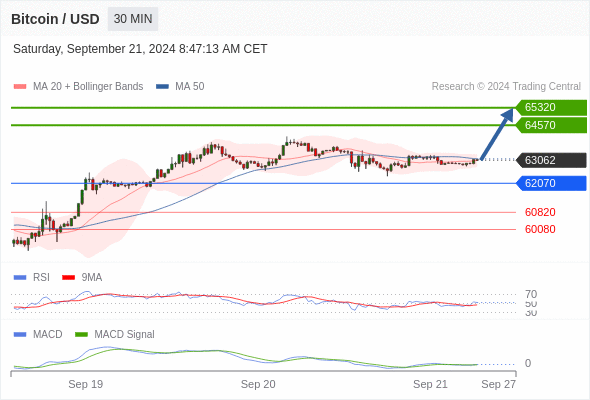Click the 9MA red legend marker
Screen dimensions: 590x400
pyautogui.click(x=68, y=278)
